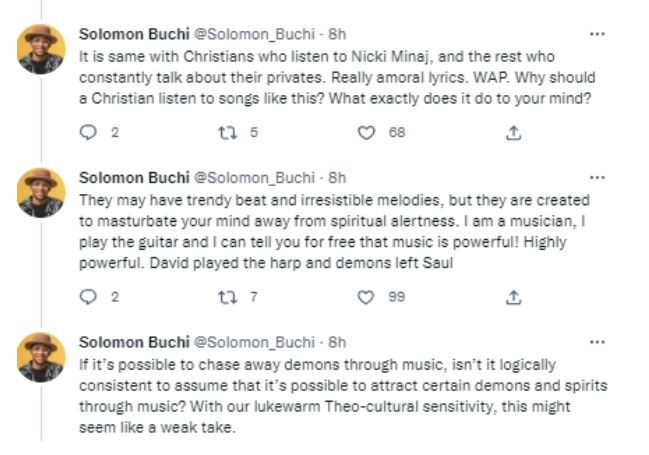Viewport: 649px width, 455px height.
Task: Click the 8h timestamp on first tweet
Action: [x=337, y=35]
